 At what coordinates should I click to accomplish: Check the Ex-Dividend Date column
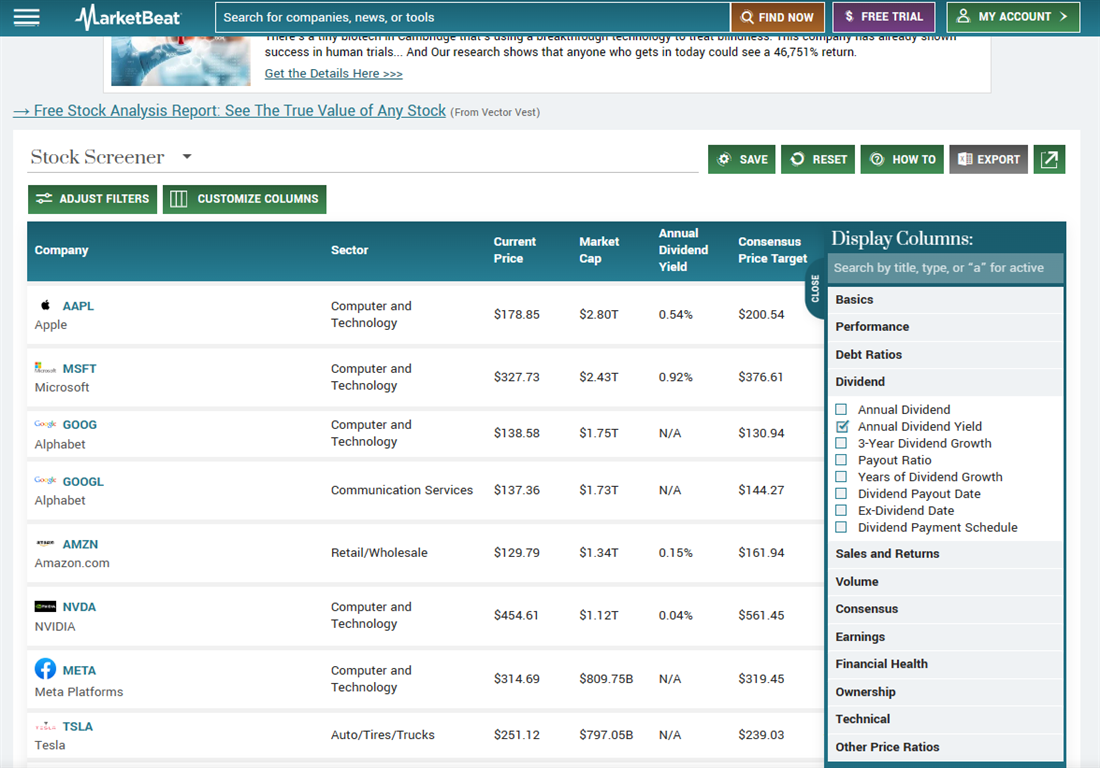click(841, 510)
